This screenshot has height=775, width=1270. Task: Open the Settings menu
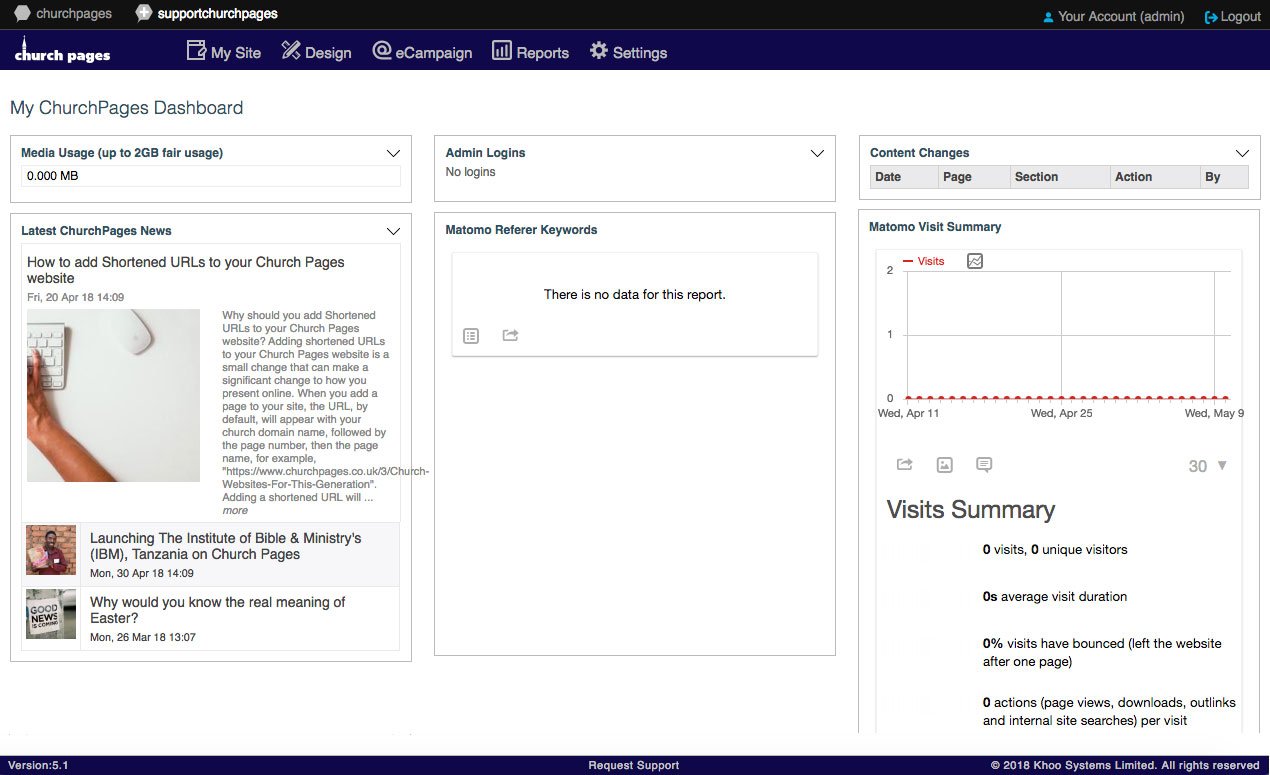(x=628, y=52)
